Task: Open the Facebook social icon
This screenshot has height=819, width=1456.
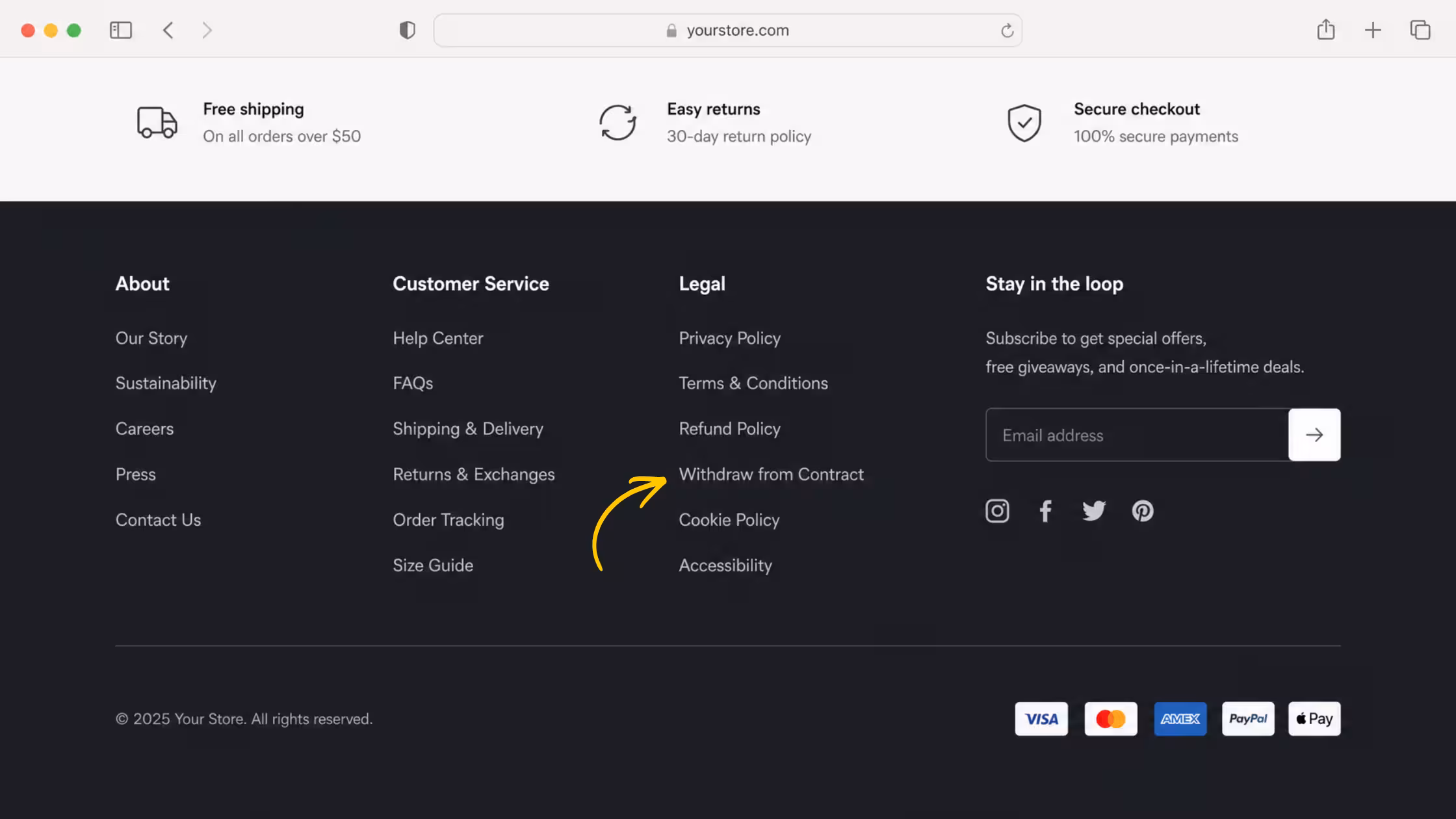Action: 1045,511
